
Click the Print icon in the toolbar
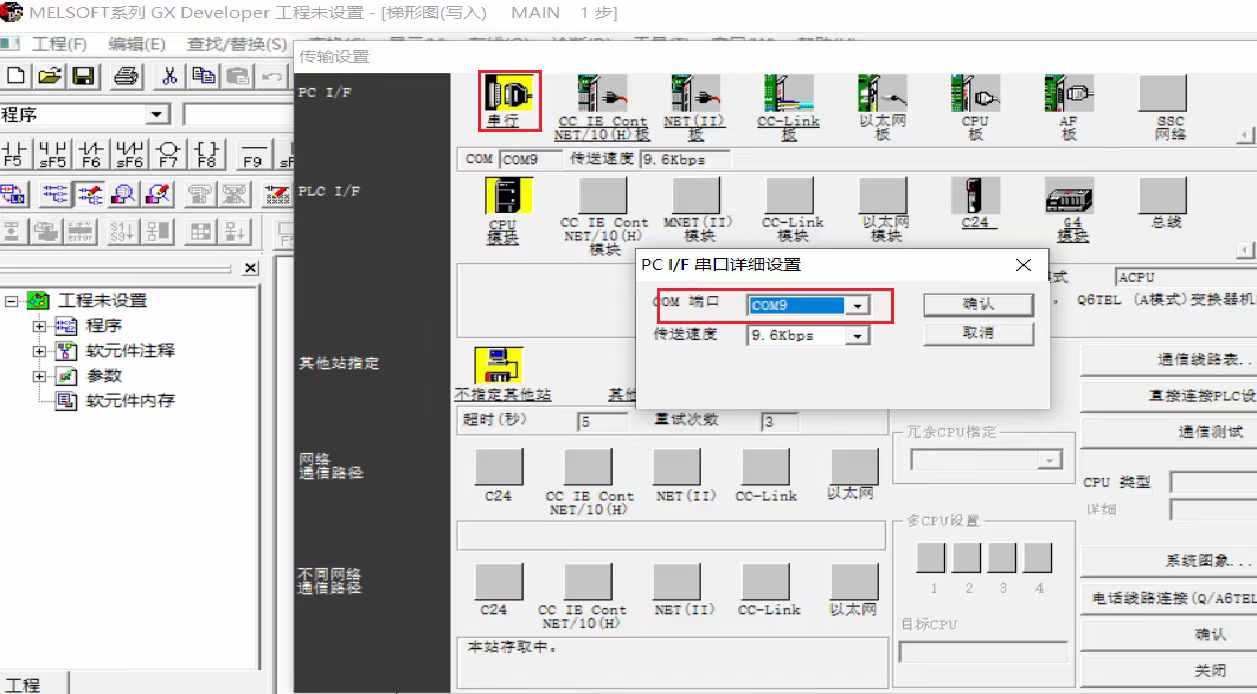point(126,76)
